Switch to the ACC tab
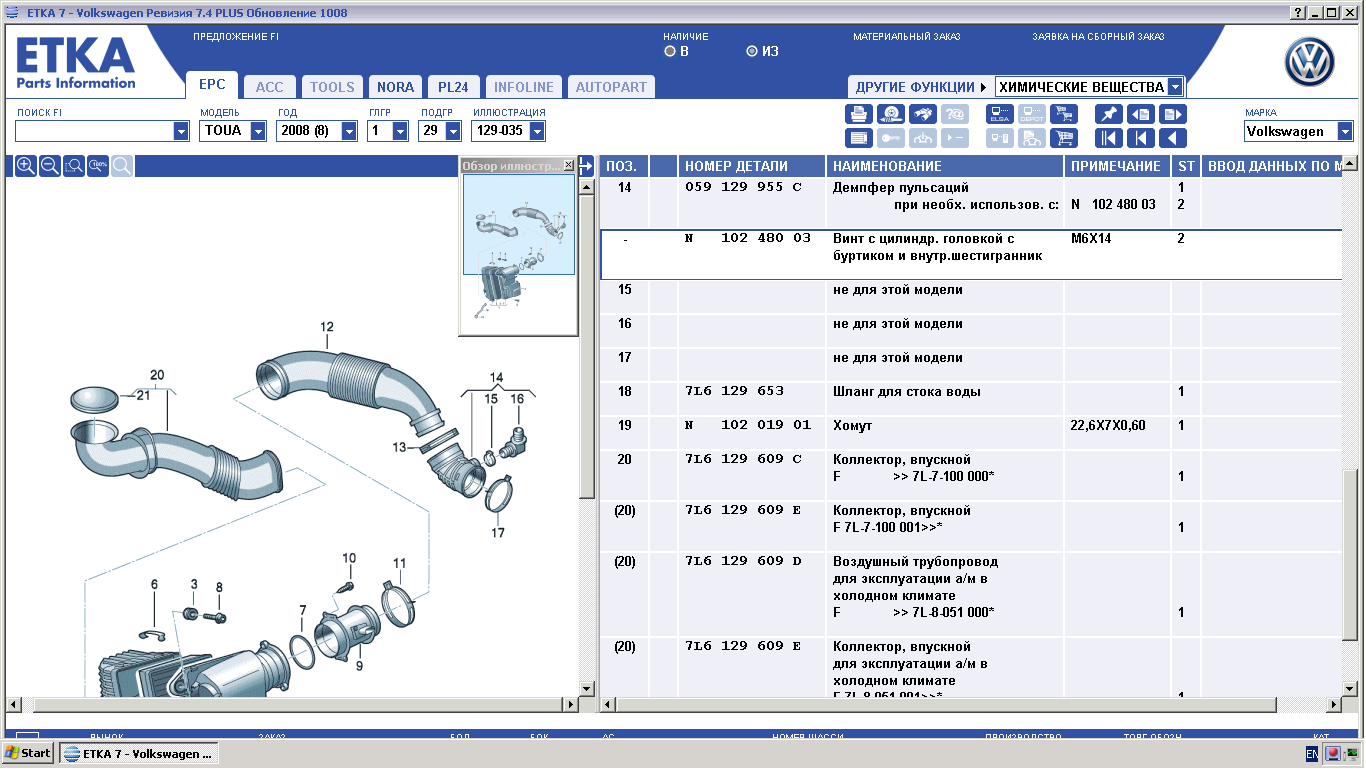This screenshot has width=1366, height=769. (x=269, y=87)
